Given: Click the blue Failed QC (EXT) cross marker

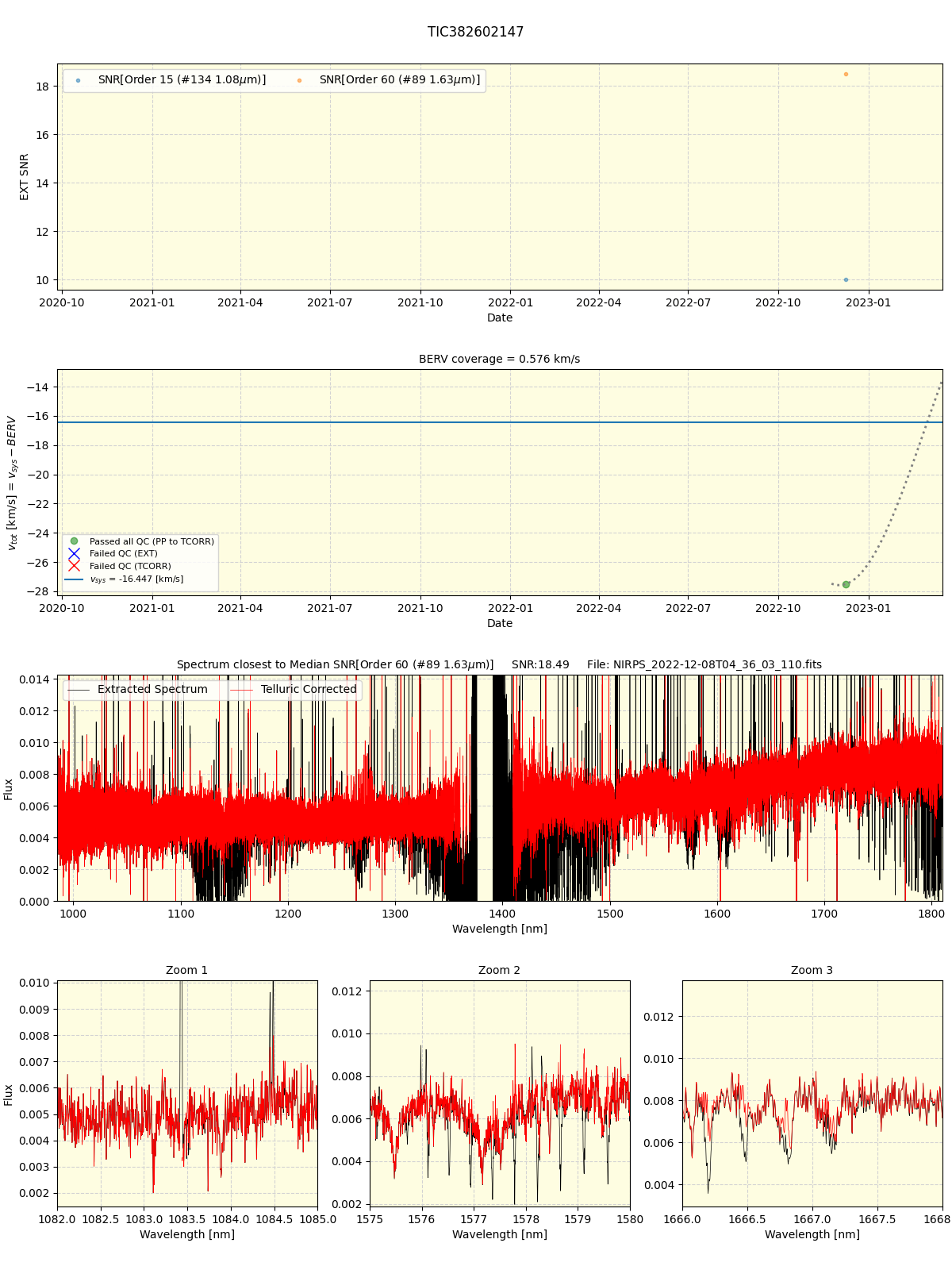Looking at the screenshot, I should point(74,553).
